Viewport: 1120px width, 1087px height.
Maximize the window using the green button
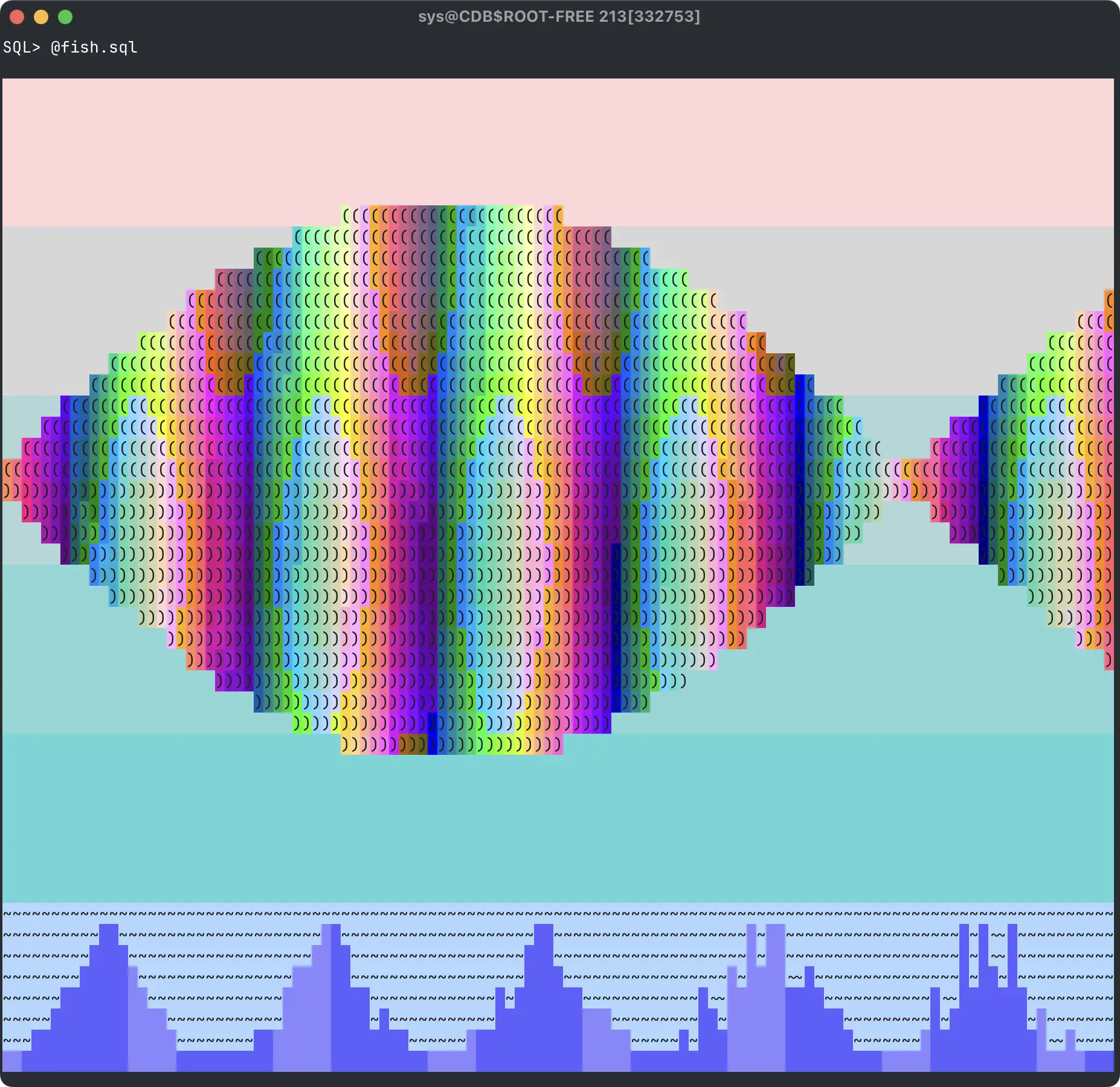(x=65, y=17)
